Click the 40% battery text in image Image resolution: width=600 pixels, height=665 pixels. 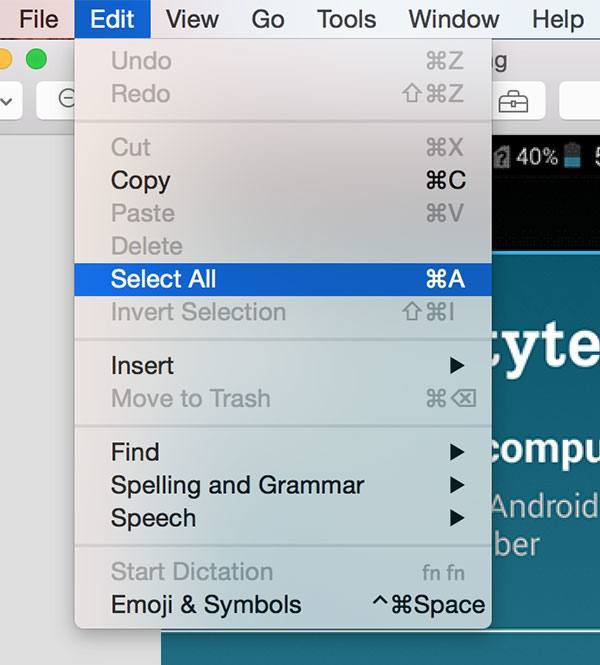[537, 156]
